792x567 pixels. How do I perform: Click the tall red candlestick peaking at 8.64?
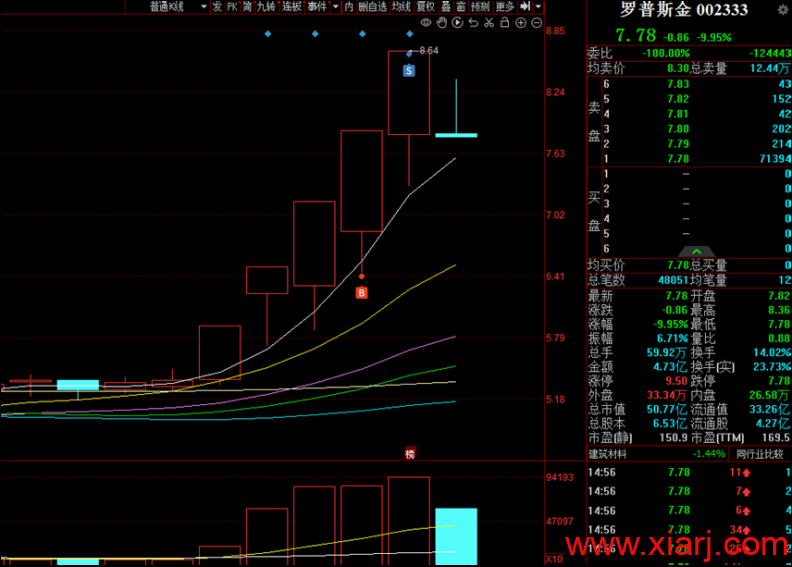(409, 93)
